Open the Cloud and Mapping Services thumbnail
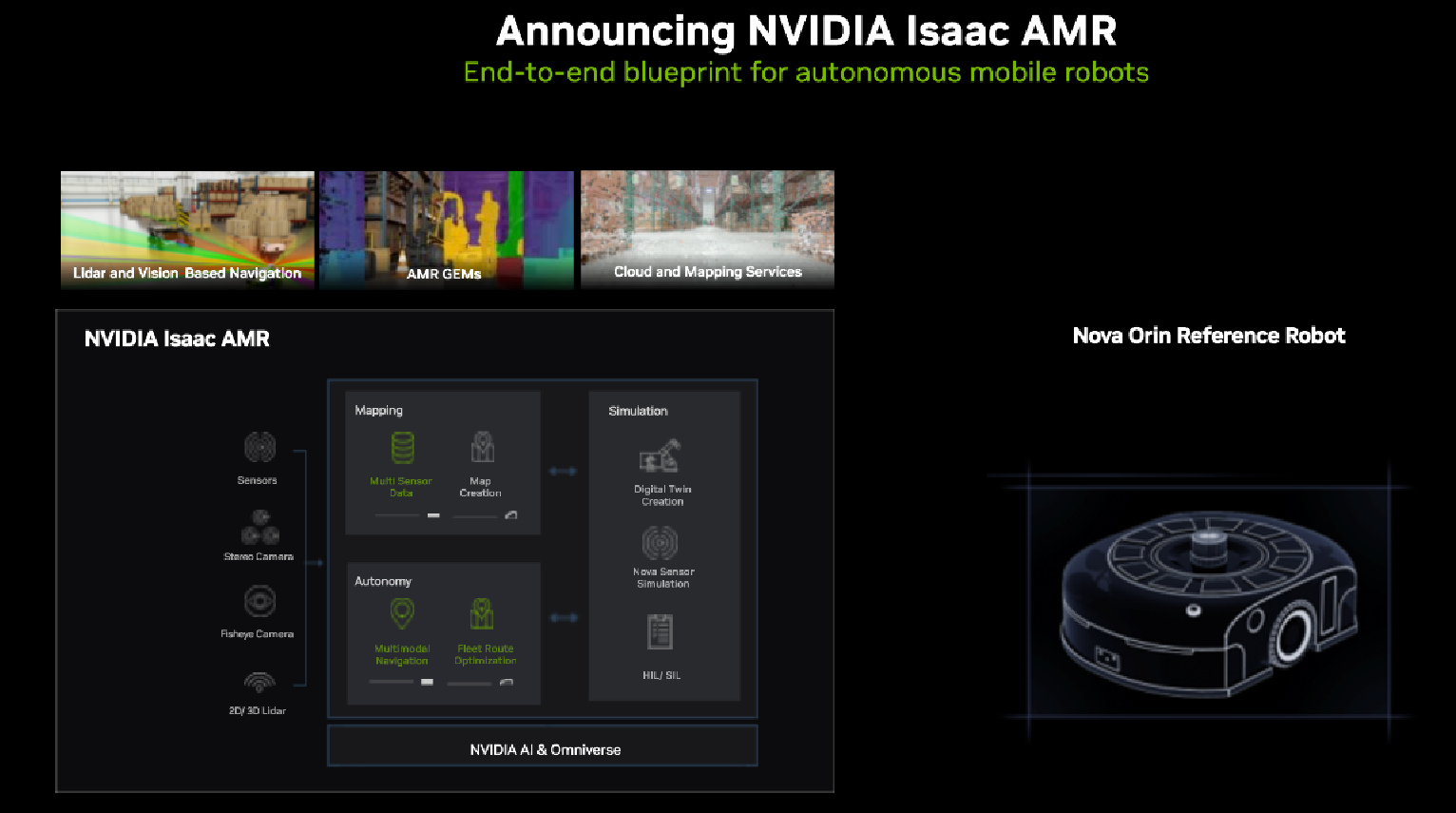The height and width of the screenshot is (813, 1456). (708, 229)
